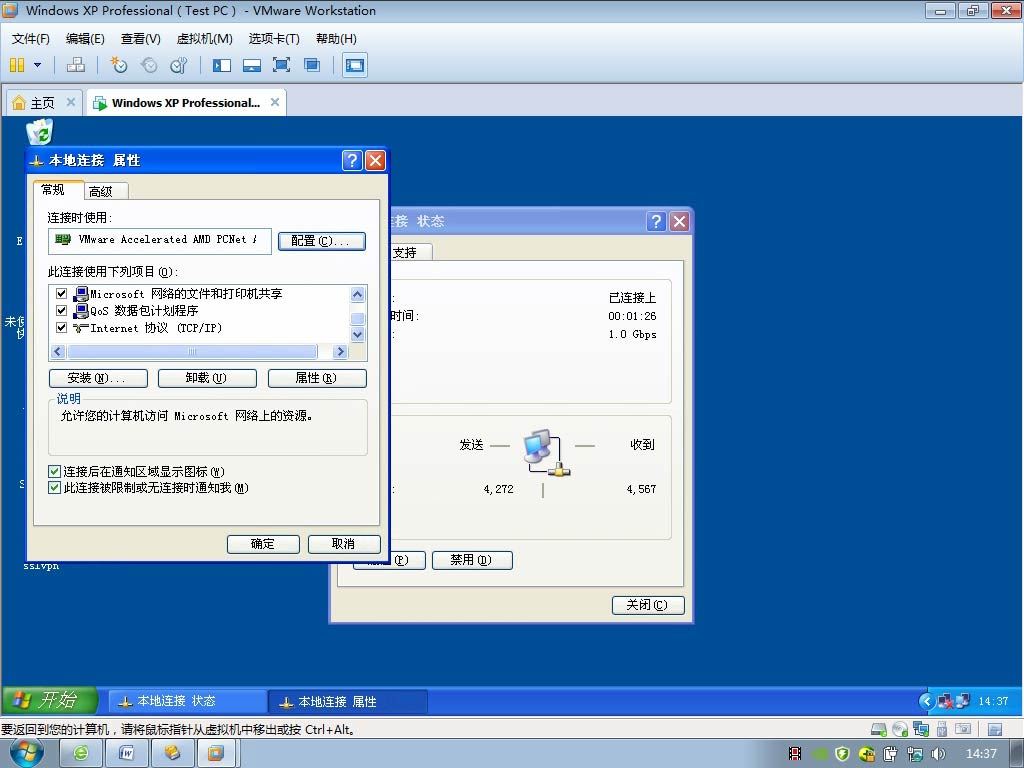Click the Send Ctrl+Alt+Del icon
1024x768 pixels.
(76, 65)
